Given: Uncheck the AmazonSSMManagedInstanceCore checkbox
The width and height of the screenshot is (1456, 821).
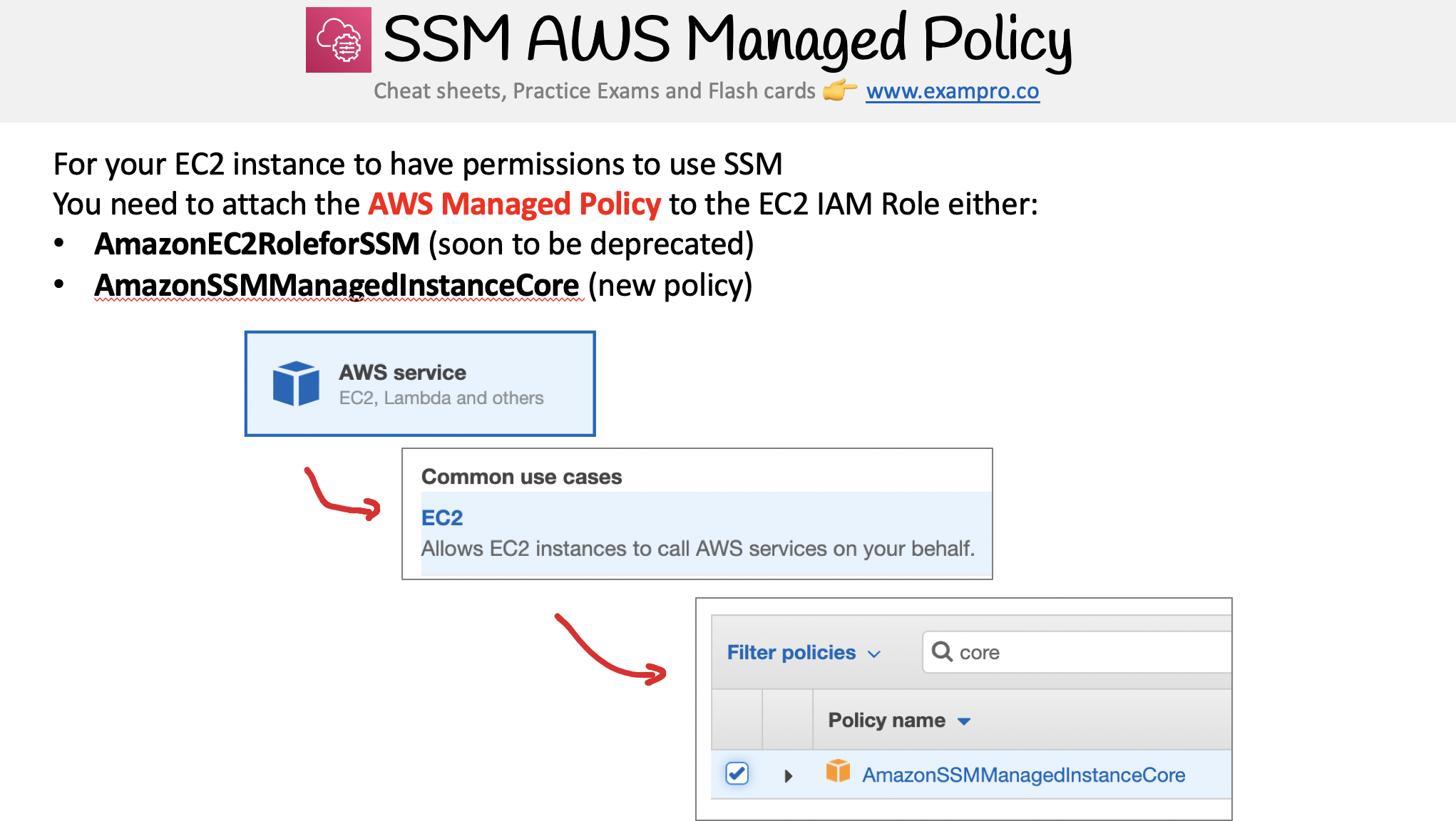Looking at the screenshot, I should pos(737,774).
